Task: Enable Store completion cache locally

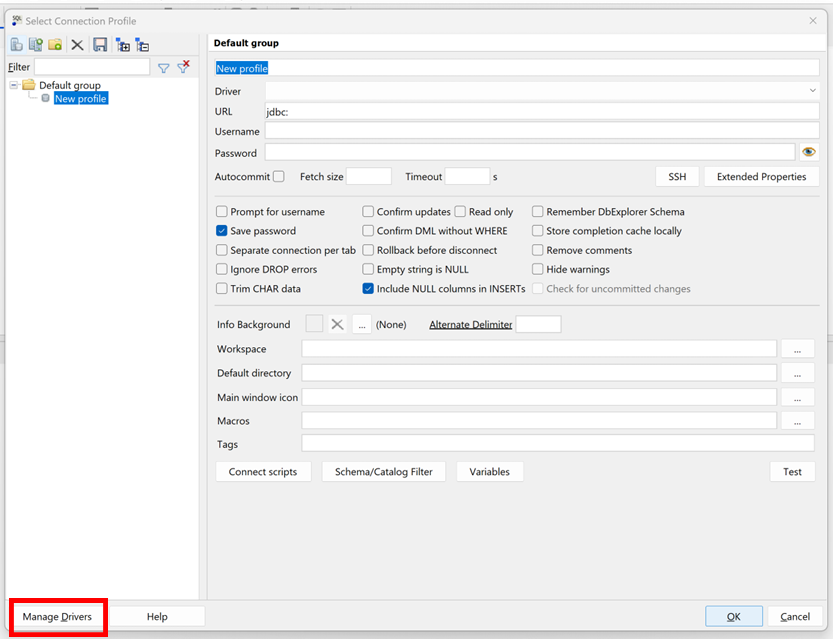Action: click(x=538, y=231)
